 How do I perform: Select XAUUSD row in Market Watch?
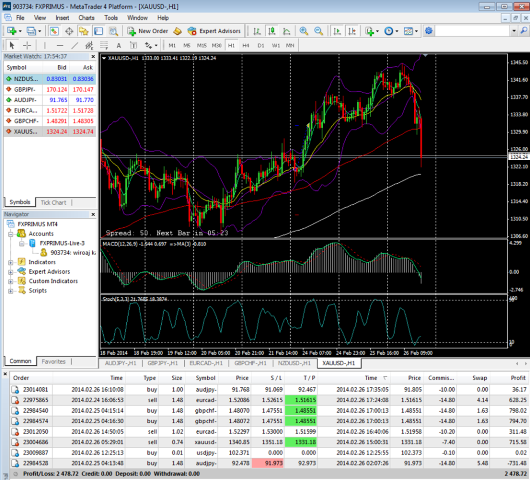pos(50,131)
